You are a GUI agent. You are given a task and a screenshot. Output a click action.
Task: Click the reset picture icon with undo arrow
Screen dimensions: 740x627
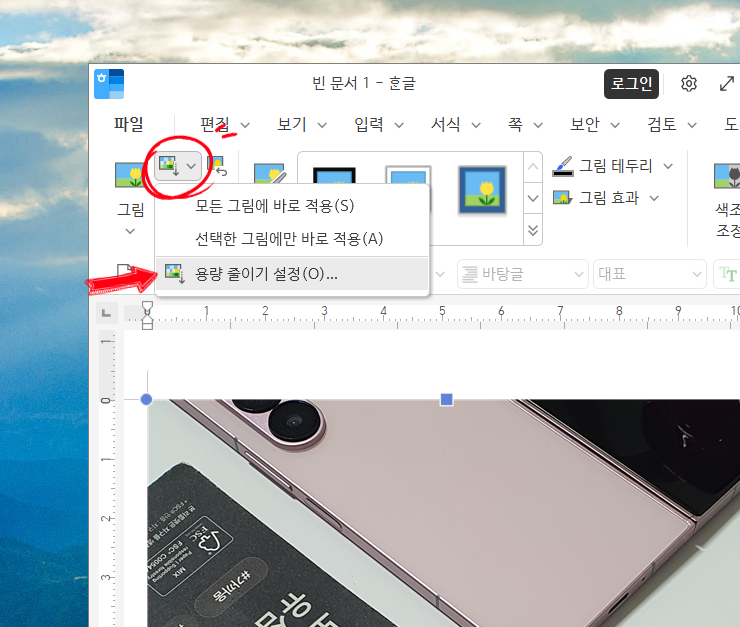pyautogui.click(x=217, y=166)
